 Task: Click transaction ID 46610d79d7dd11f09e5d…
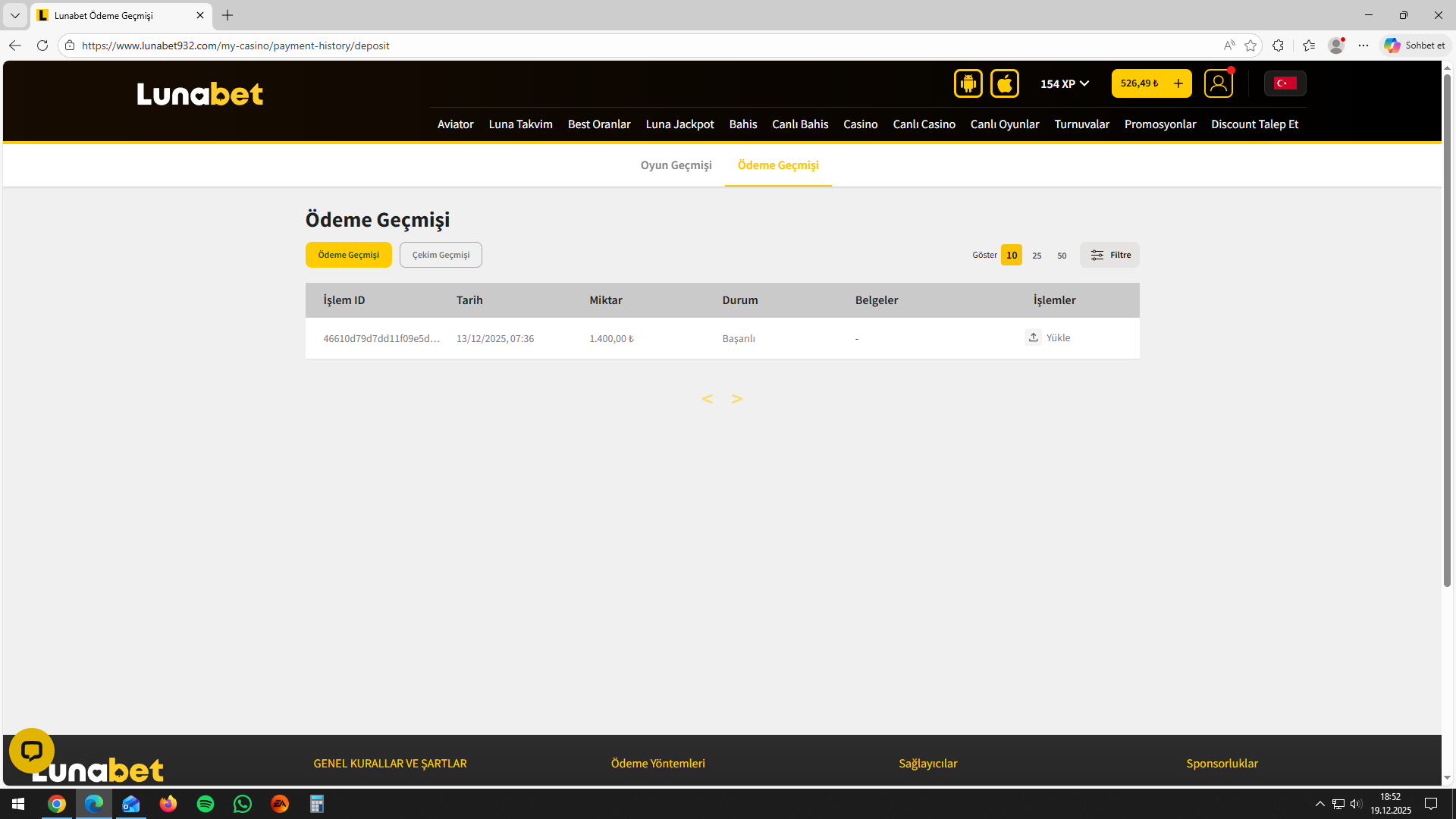coord(381,338)
